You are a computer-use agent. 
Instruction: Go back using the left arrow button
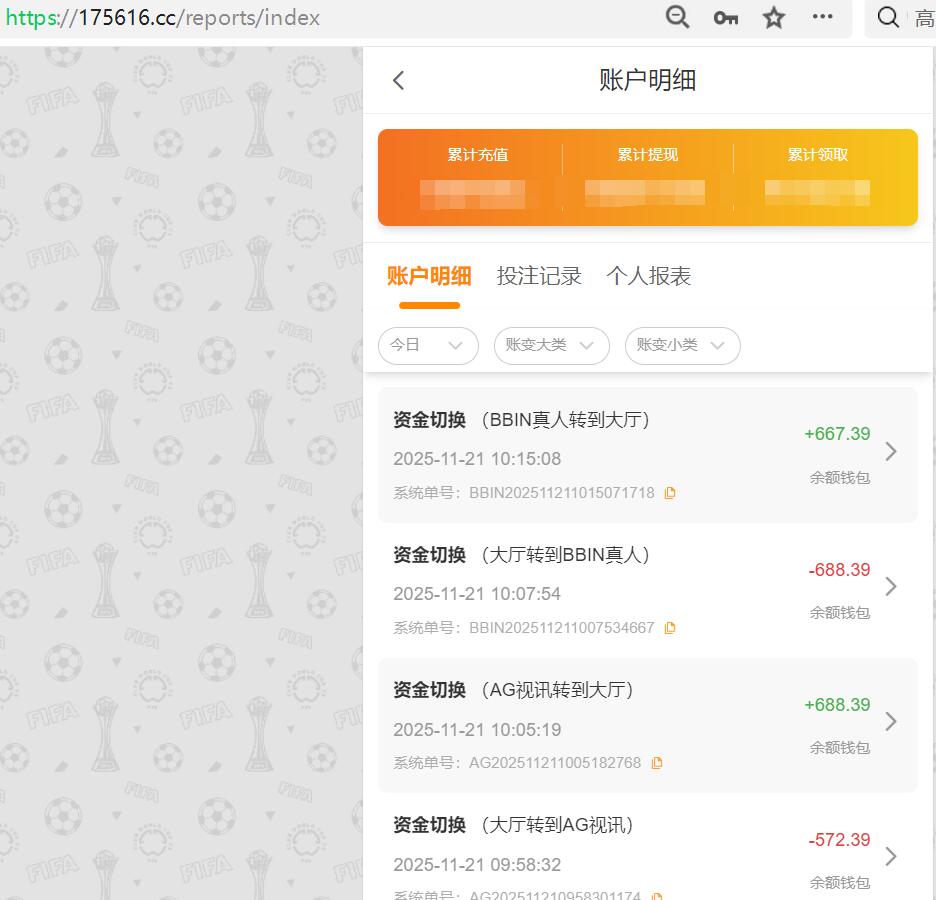tap(398, 80)
